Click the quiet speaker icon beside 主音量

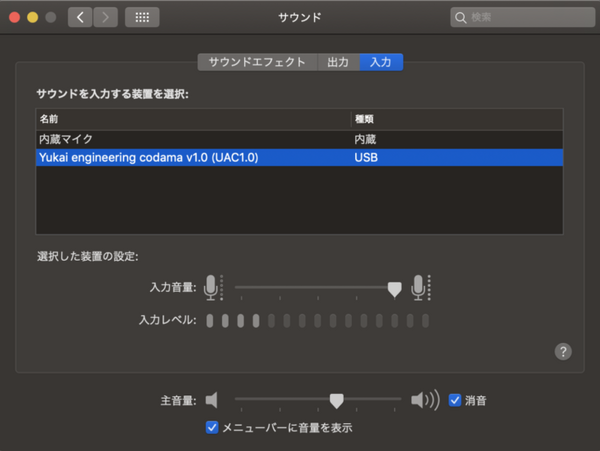211,400
